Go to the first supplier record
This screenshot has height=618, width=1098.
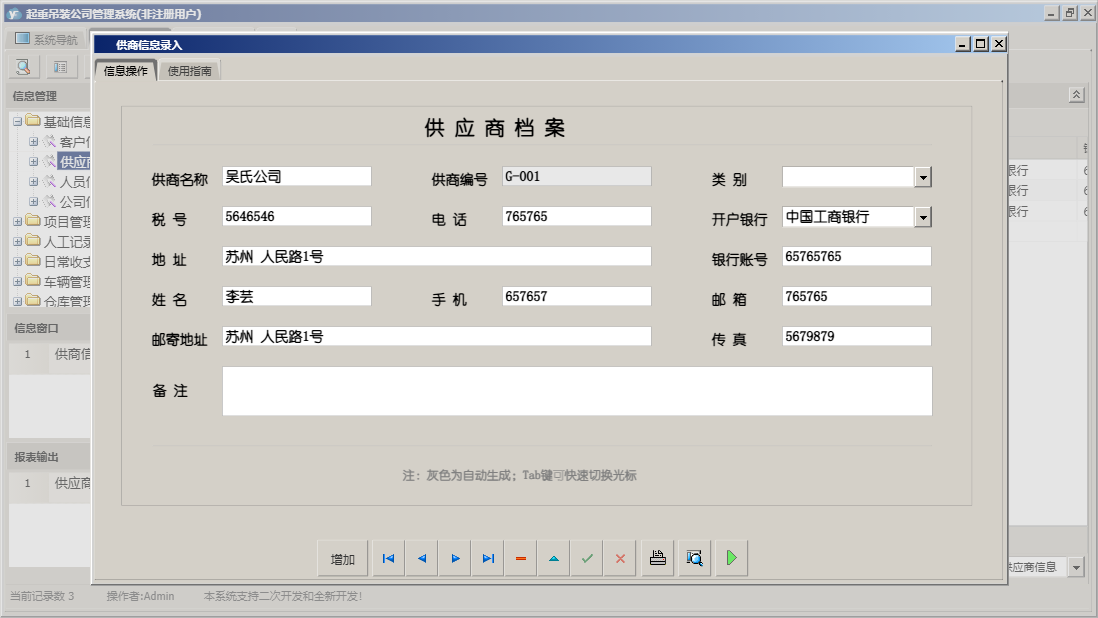[x=388, y=558]
